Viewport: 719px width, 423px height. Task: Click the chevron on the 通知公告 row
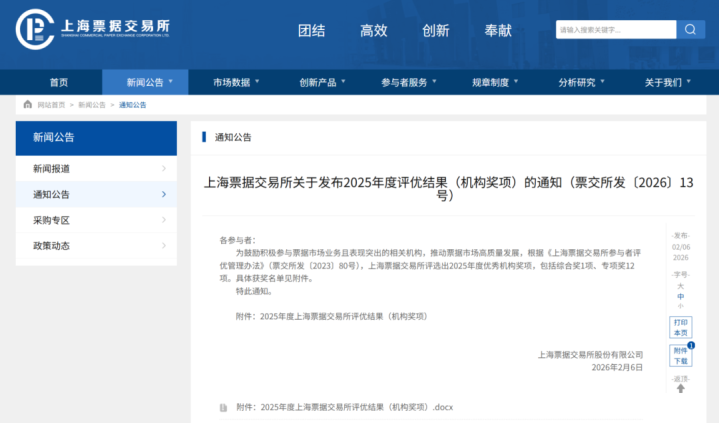(x=164, y=194)
